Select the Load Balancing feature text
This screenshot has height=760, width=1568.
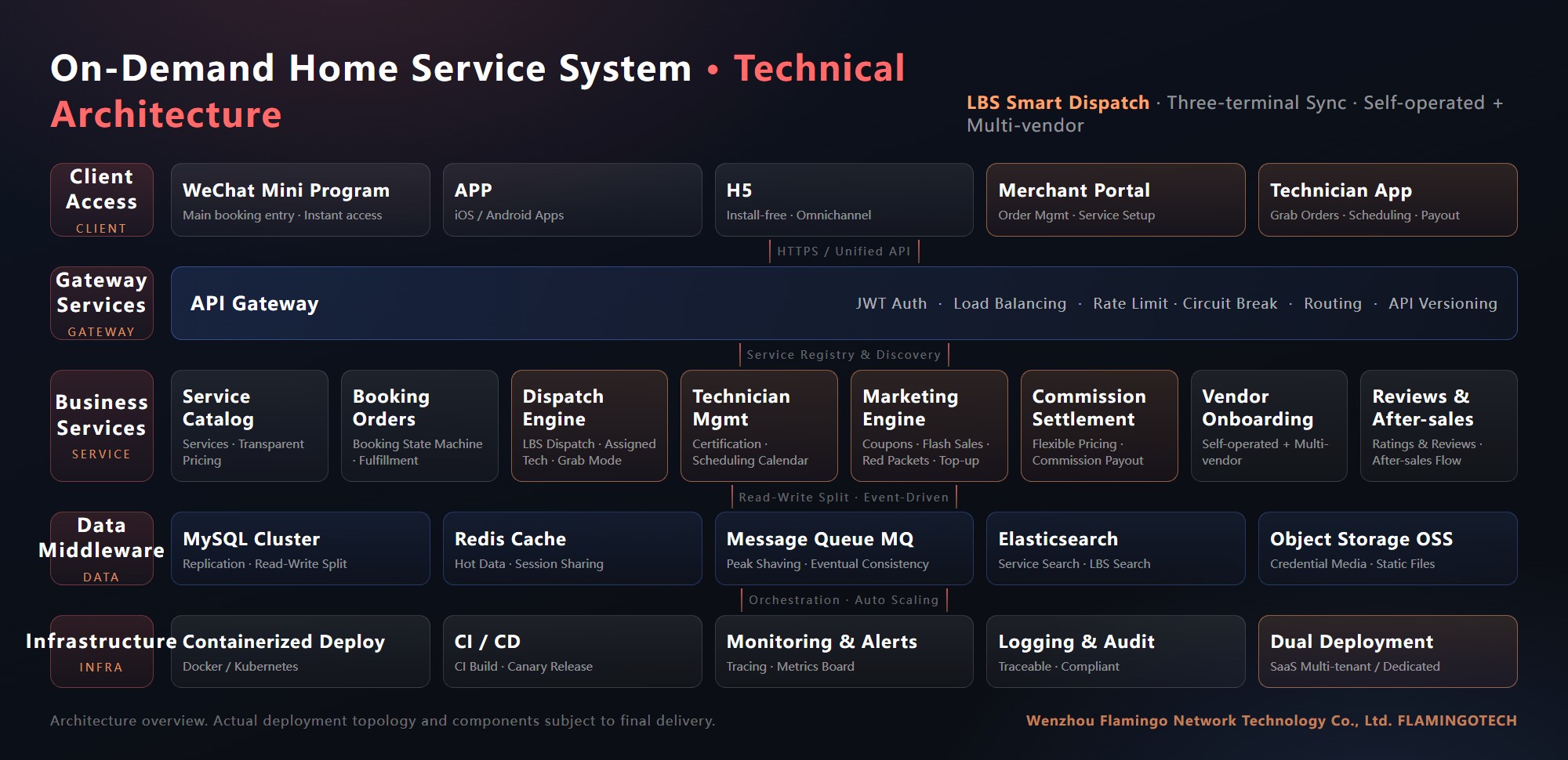[1010, 303]
